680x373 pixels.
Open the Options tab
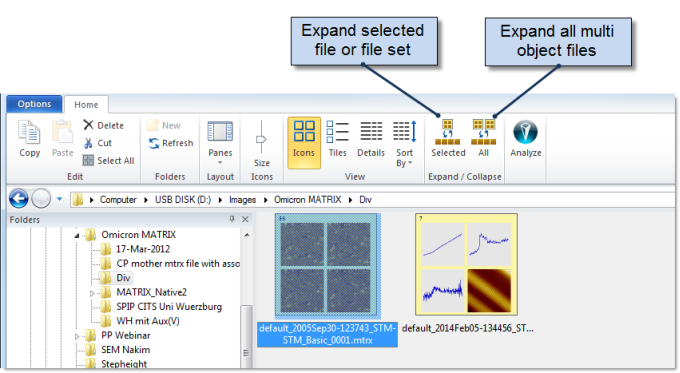tap(34, 104)
